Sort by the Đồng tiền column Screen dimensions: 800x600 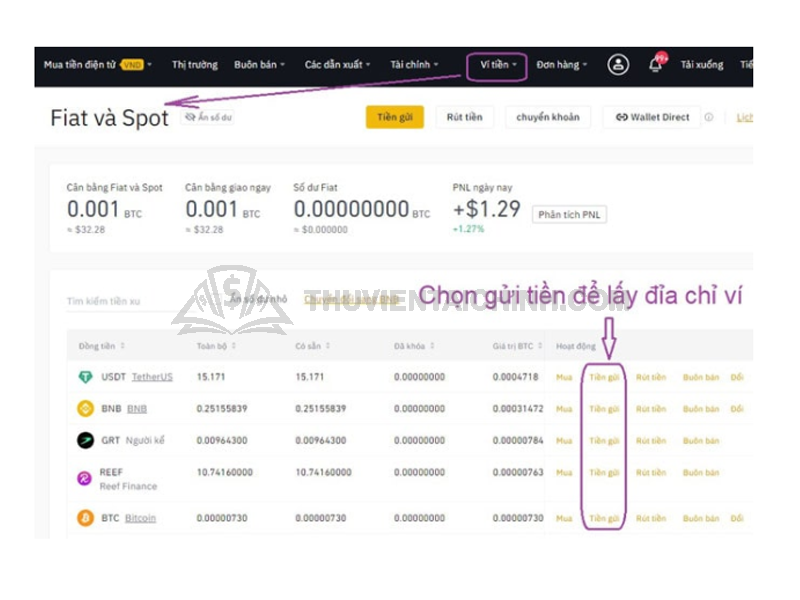click(x=102, y=346)
